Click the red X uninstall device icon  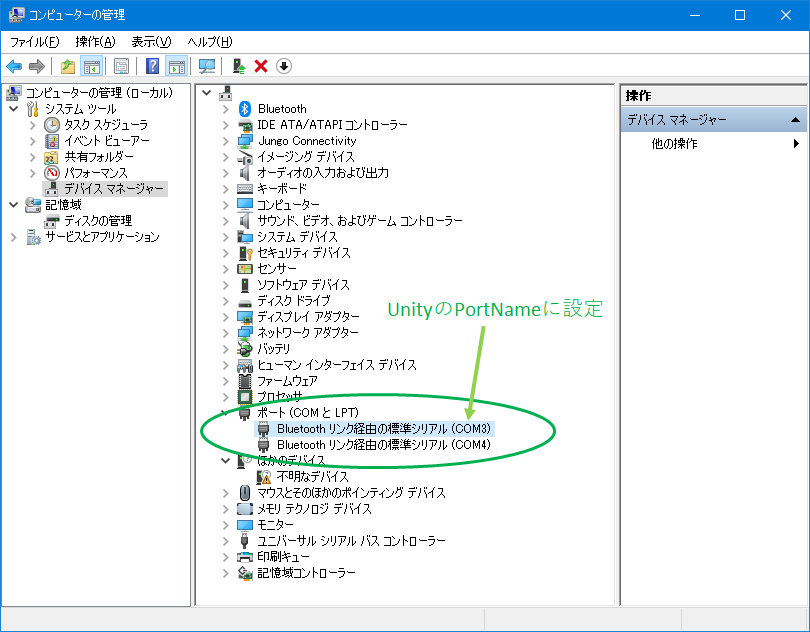pos(261,66)
